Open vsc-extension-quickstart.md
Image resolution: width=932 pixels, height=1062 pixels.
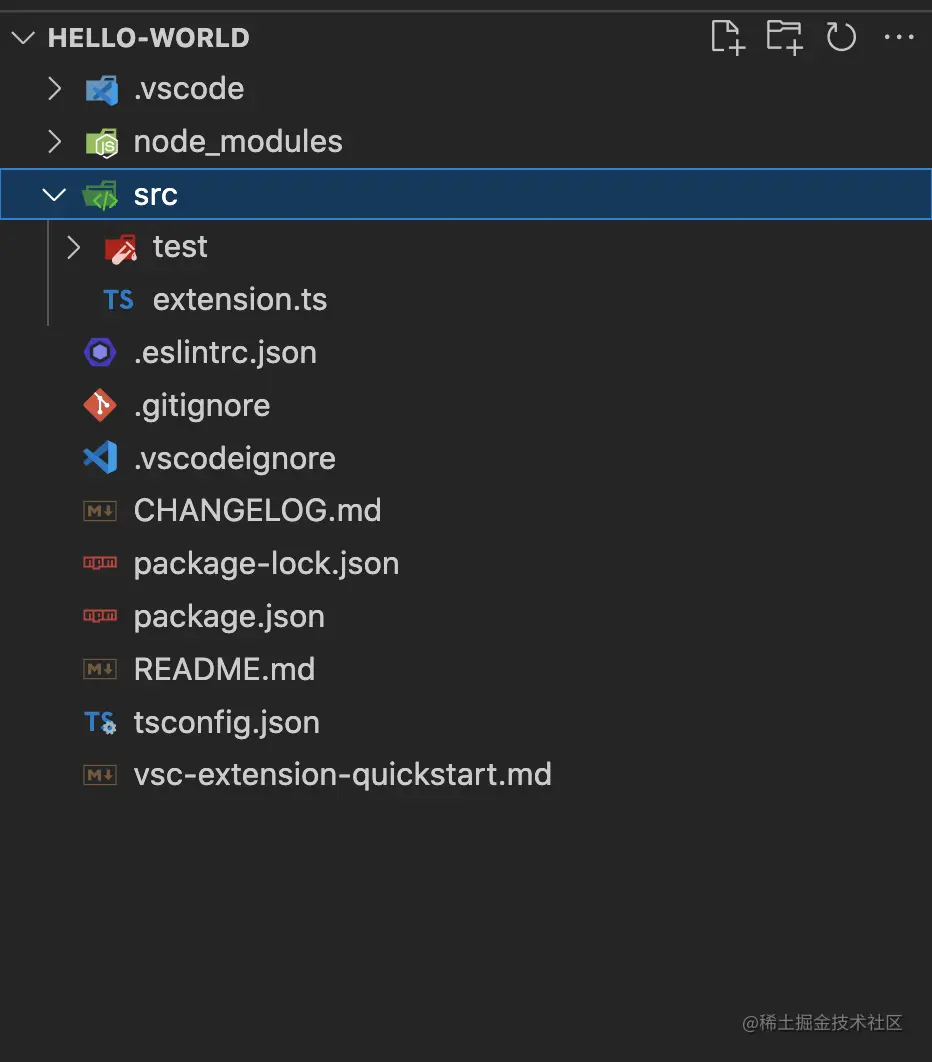pyautogui.click(x=342, y=775)
